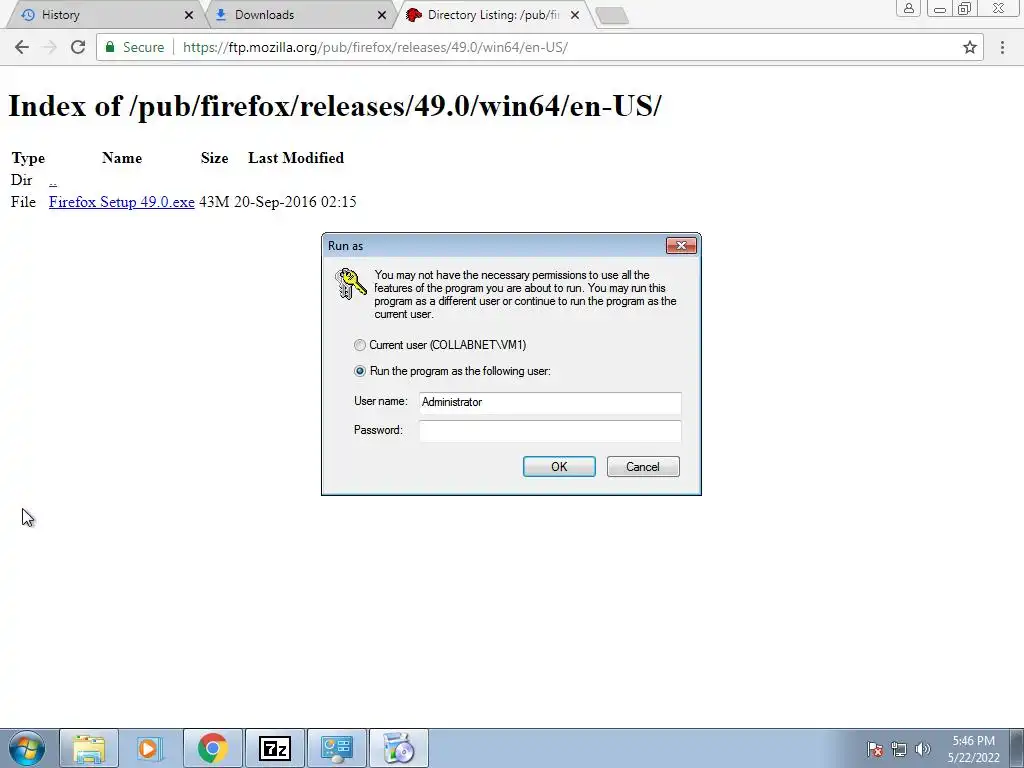Reload the page with the refresh icon
The height and width of the screenshot is (768, 1024).
click(x=78, y=47)
